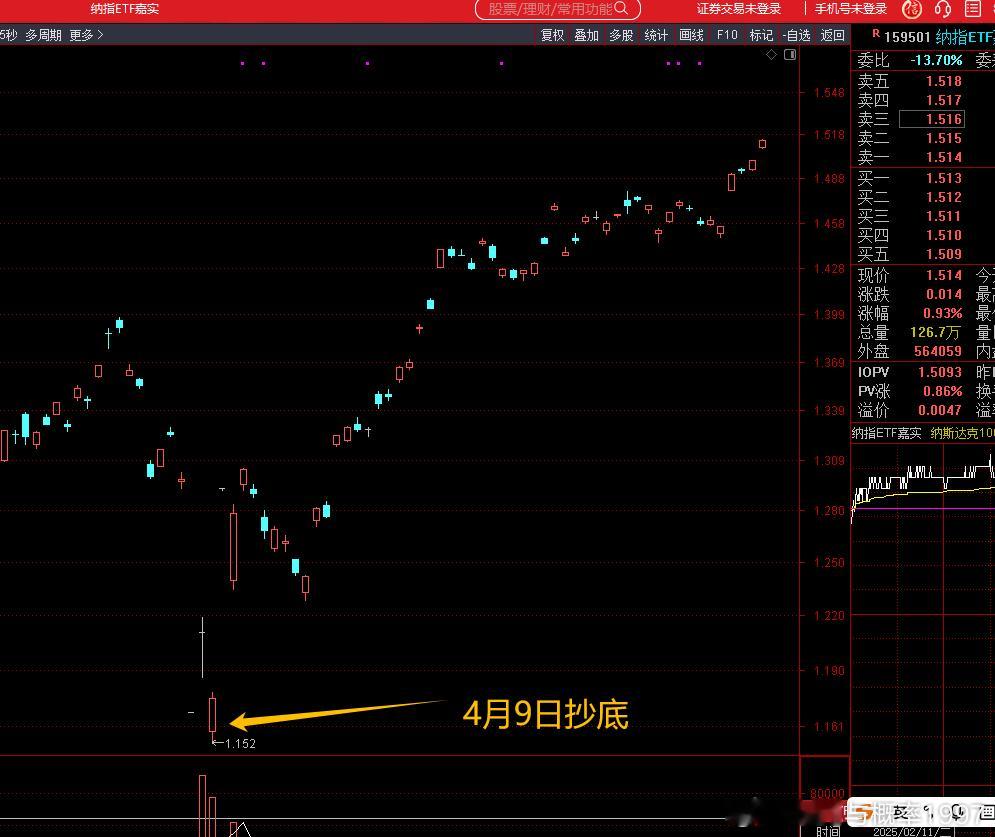Open the 复权 toolbar option
The height and width of the screenshot is (837, 995).
click(x=552, y=35)
